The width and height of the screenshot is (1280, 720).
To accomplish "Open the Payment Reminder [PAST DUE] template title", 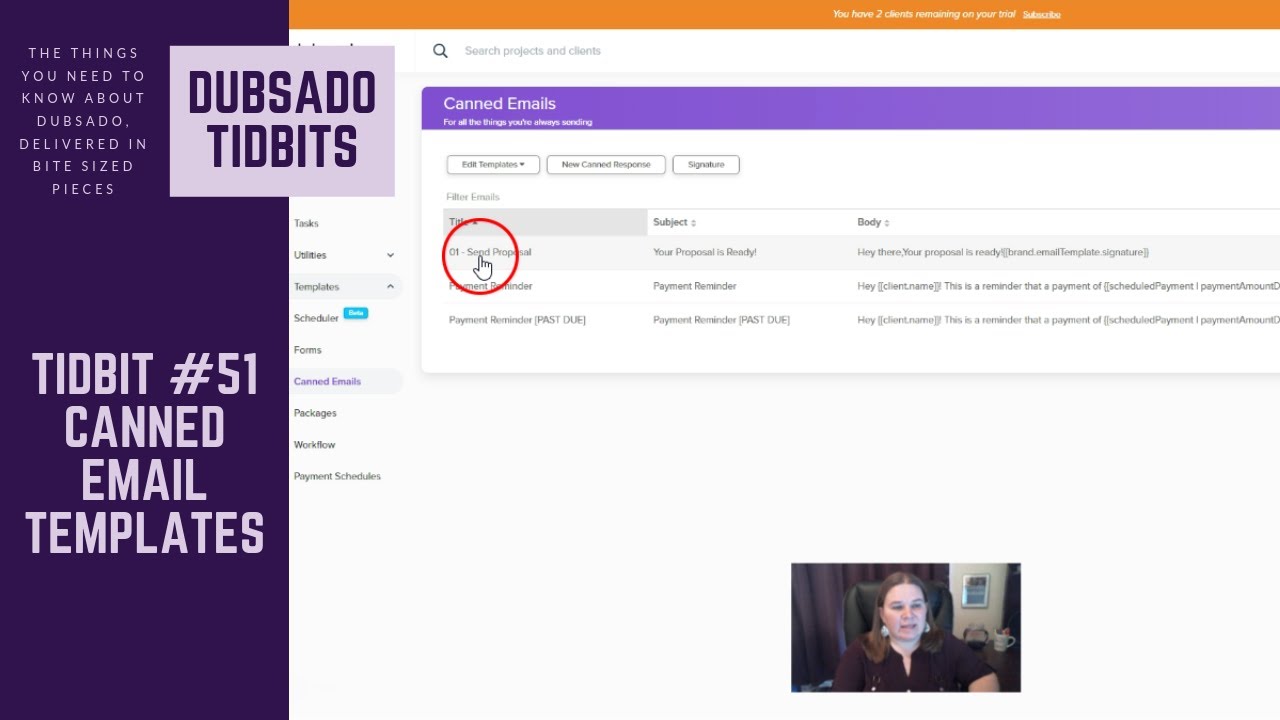I will [x=517, y=320].
